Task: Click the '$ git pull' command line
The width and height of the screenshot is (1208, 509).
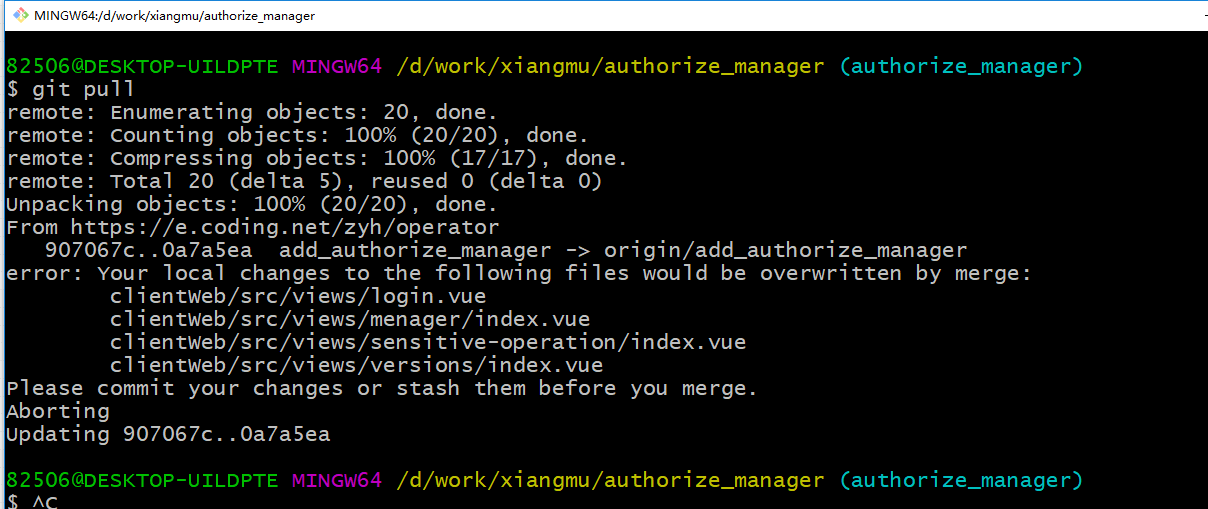Action: click(71, 90)
